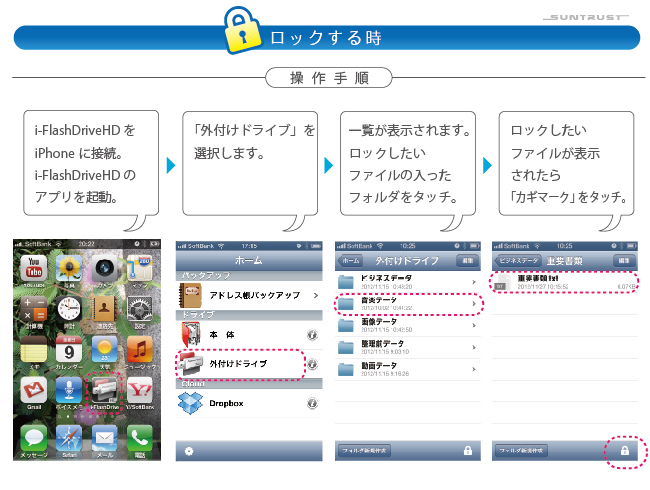
Task: Open the Weather app icon
Action: [104, 349]
